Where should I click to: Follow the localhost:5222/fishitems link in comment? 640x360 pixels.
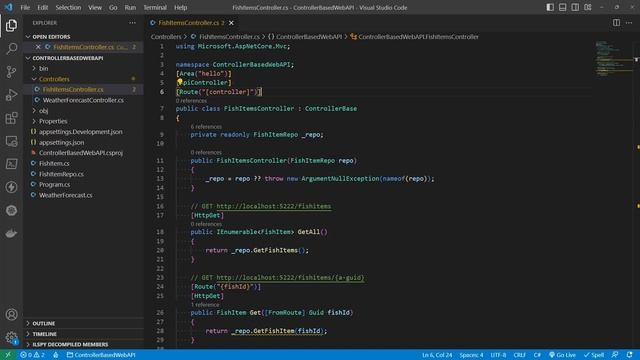(273, 206)
